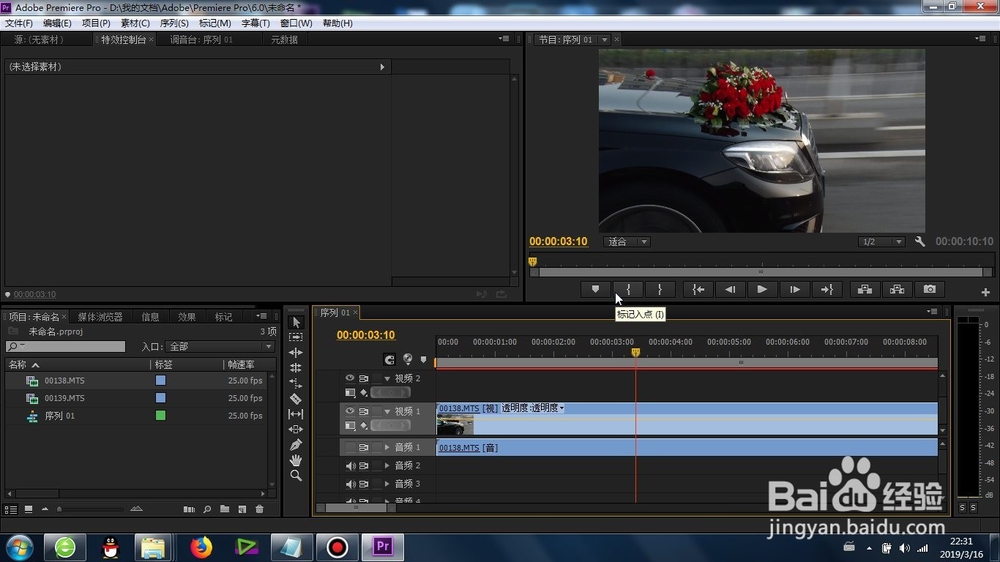
Task: Select the Track Select tool
Action: (295, 337)
